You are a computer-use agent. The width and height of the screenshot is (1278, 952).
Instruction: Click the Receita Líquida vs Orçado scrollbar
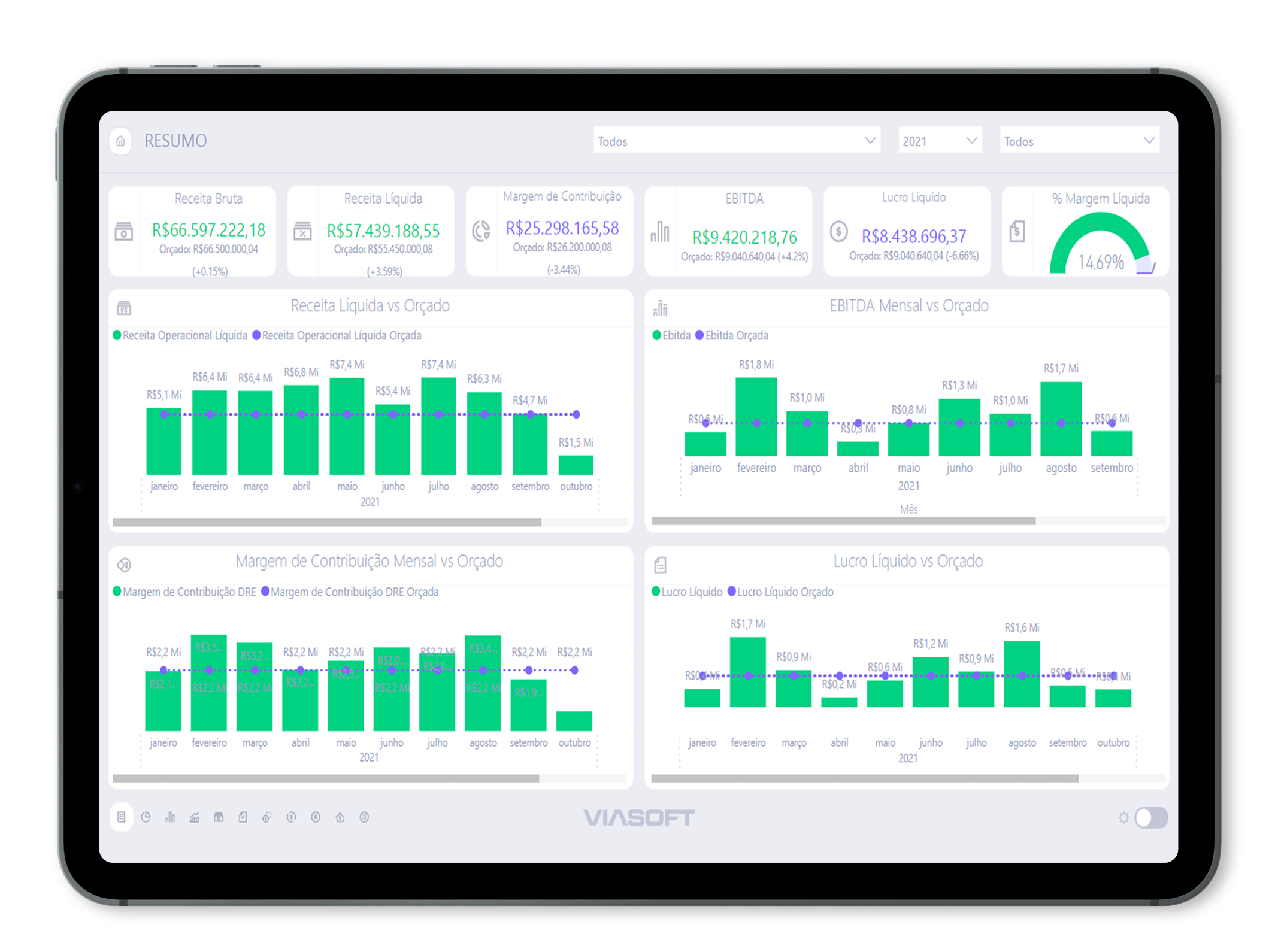[327, 522]
